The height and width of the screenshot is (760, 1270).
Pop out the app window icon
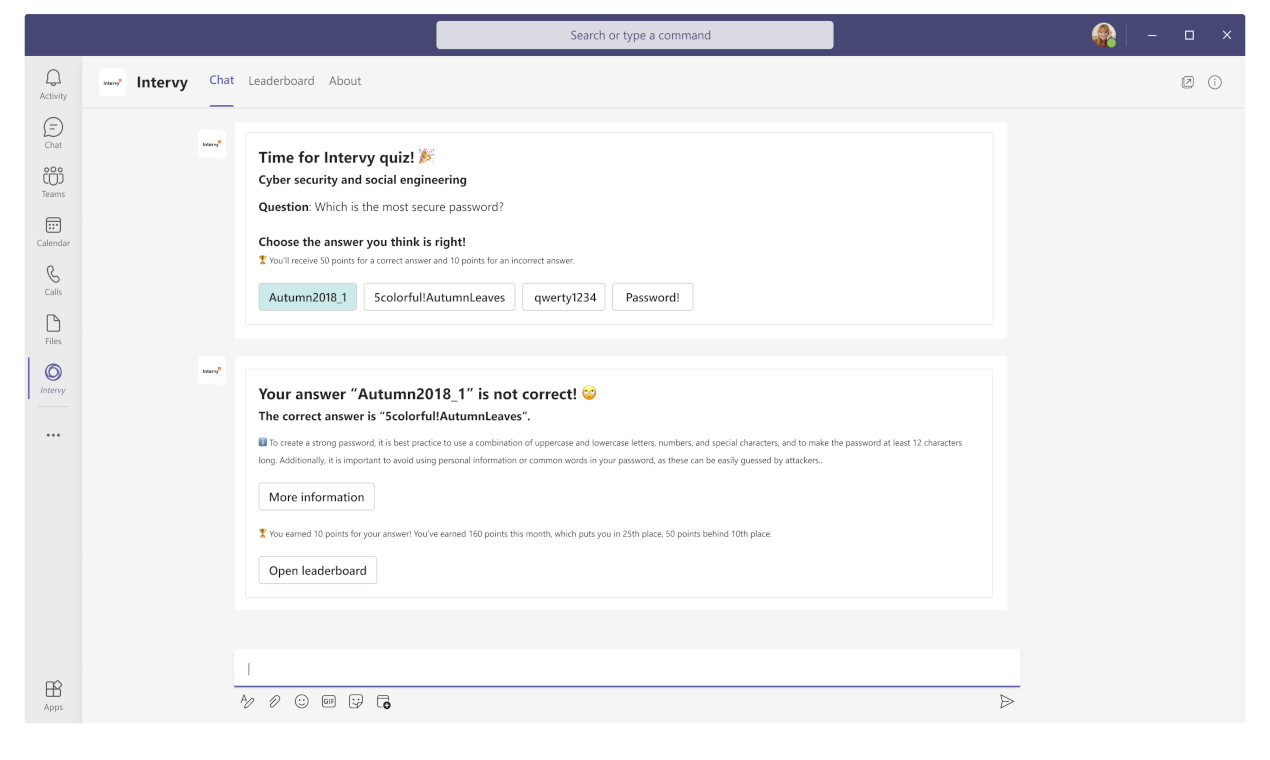[x=1188, y=82]
